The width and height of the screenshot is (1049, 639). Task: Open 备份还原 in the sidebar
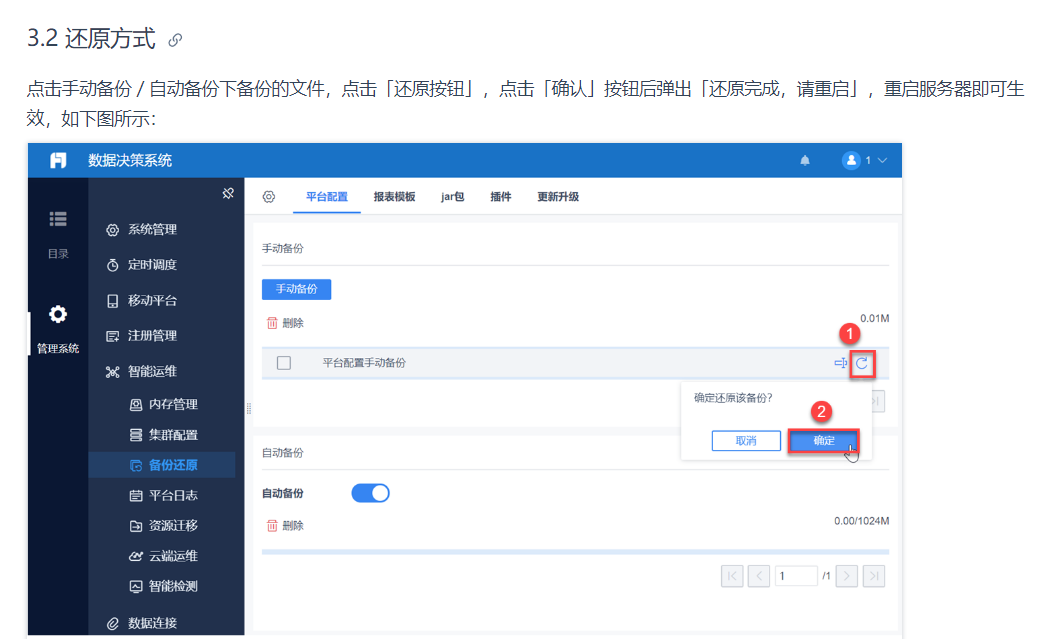[x=172, y=465]
